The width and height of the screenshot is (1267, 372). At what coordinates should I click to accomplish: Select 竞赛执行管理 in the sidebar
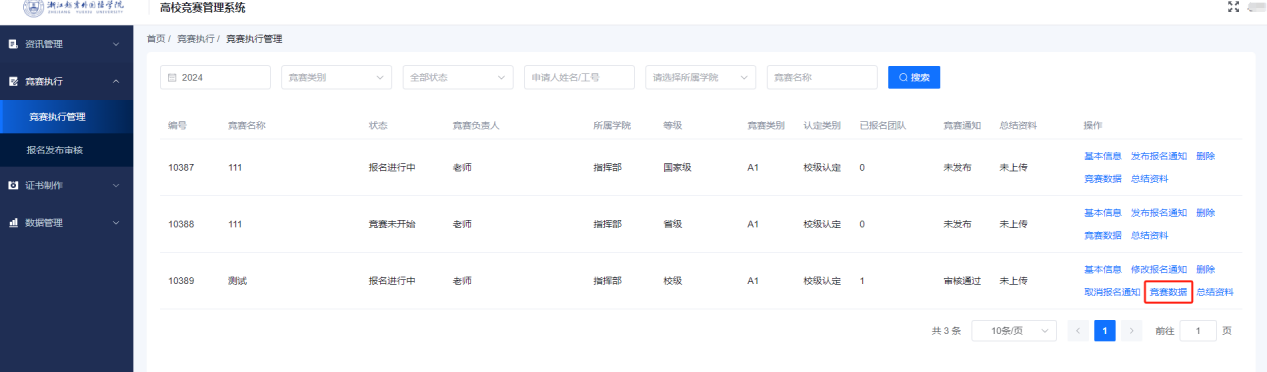66,117
